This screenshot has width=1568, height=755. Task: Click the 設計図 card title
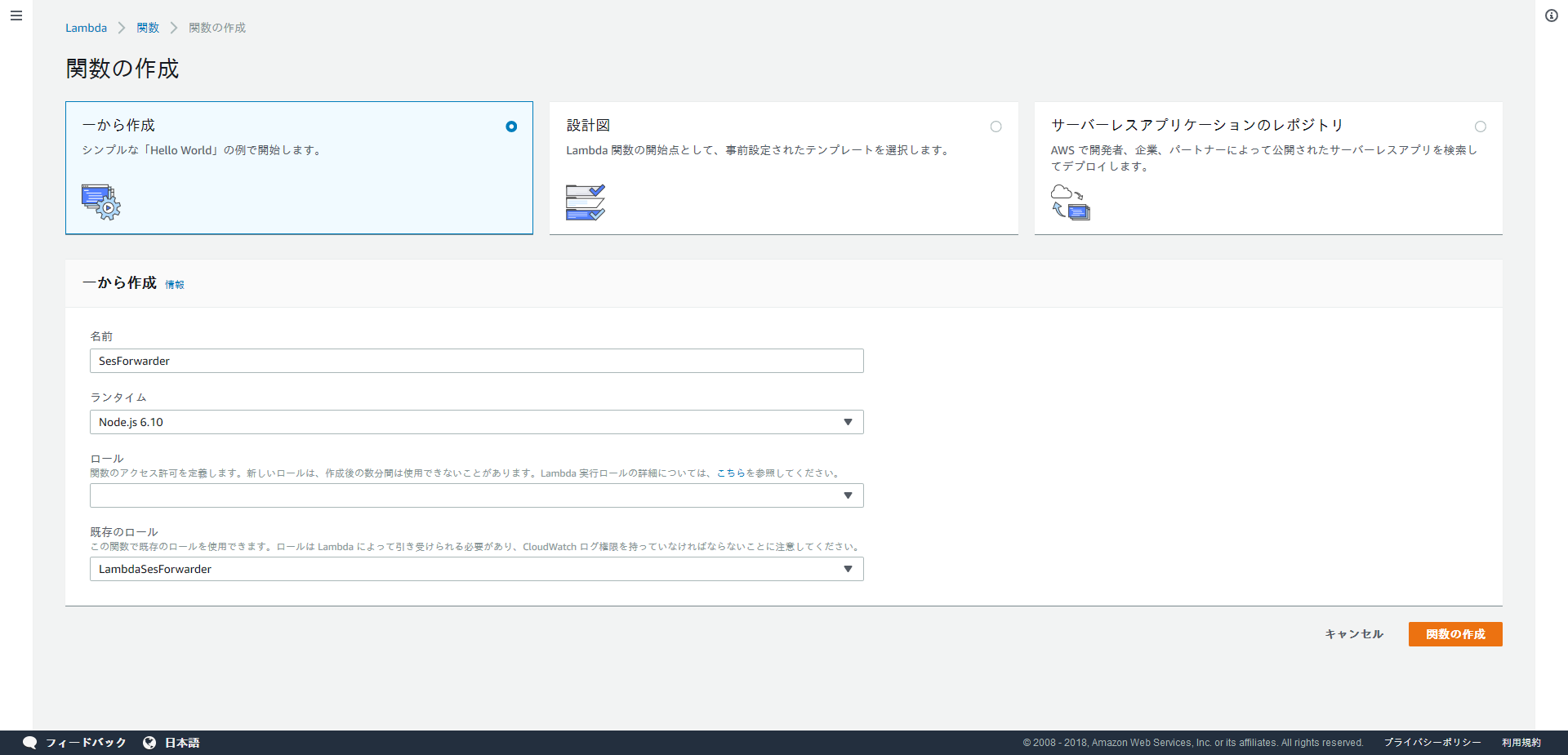pos(588,126)
